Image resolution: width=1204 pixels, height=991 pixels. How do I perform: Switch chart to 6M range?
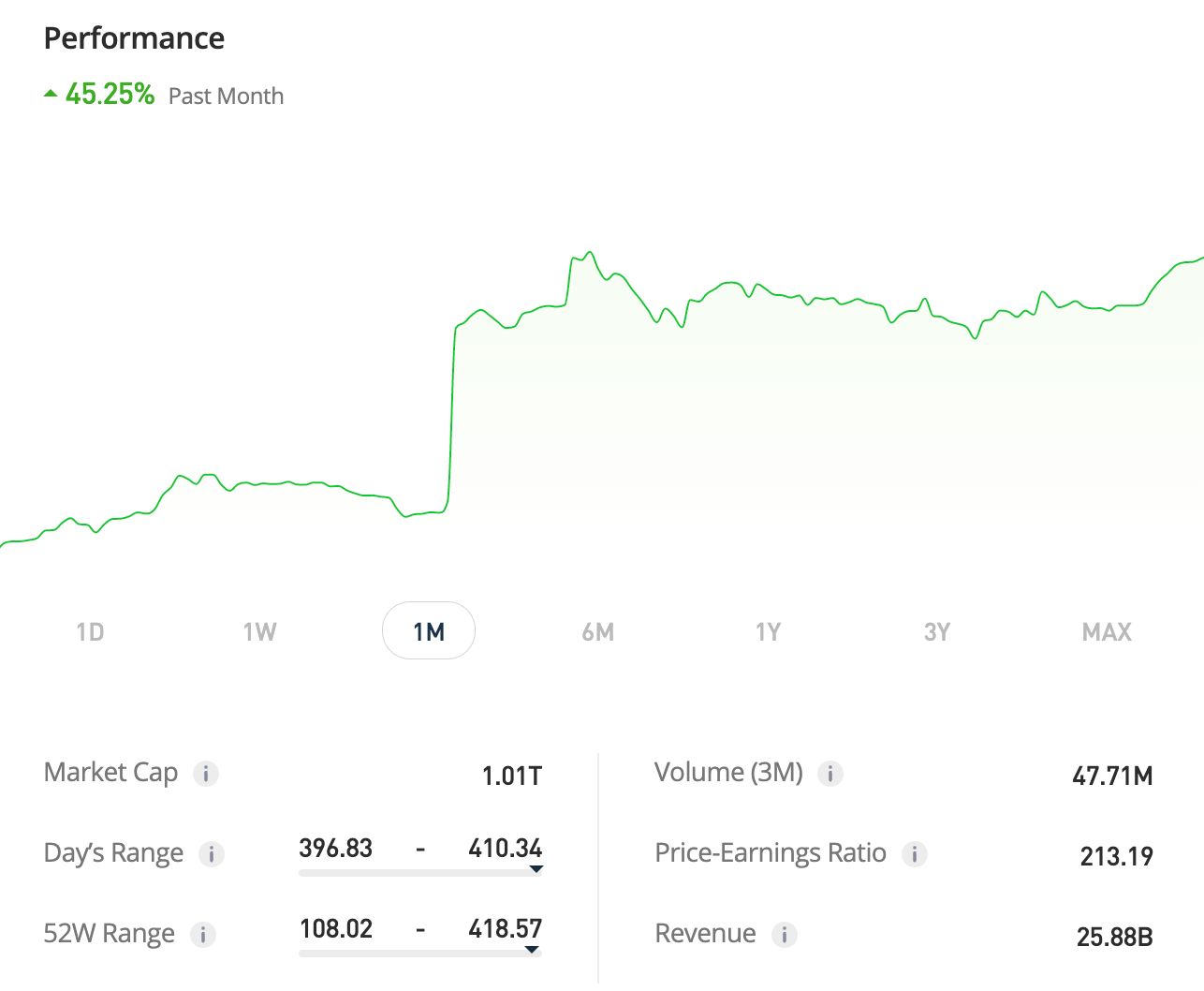(598, 631)
